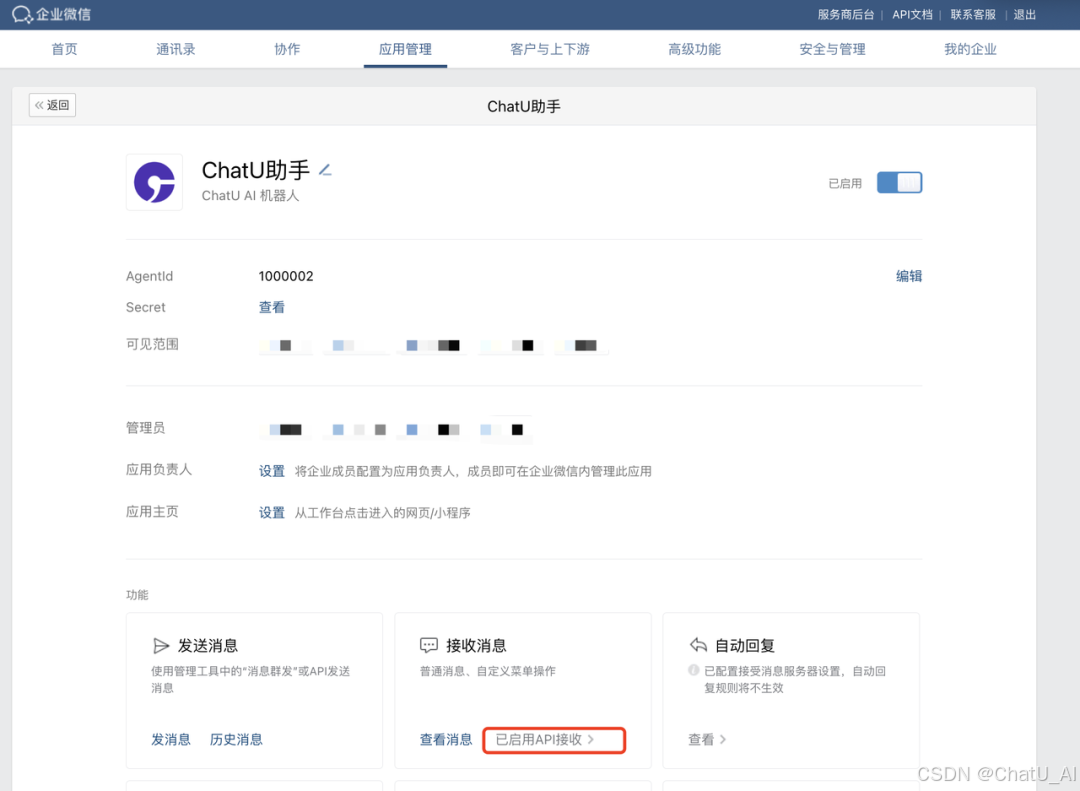The width and height of the screenshot is (1080, 791).
Task: Go back with the 返回 button
Action: pos(52,105)
